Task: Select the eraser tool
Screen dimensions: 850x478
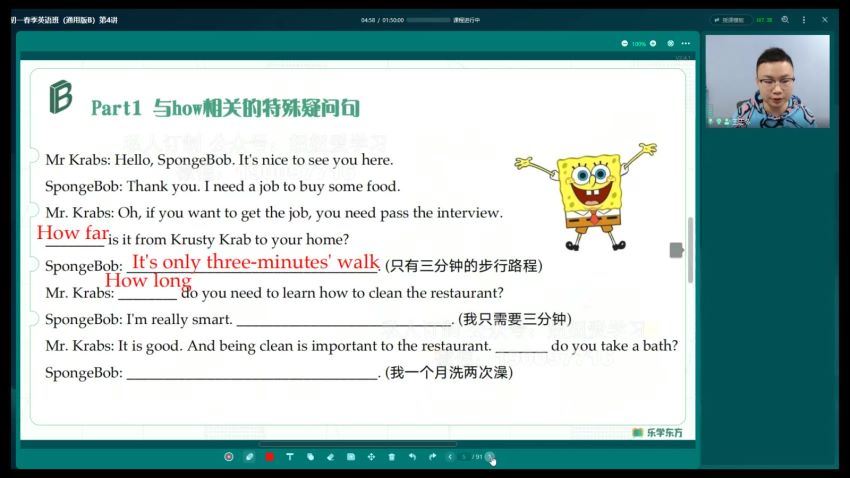Action: 330,457
